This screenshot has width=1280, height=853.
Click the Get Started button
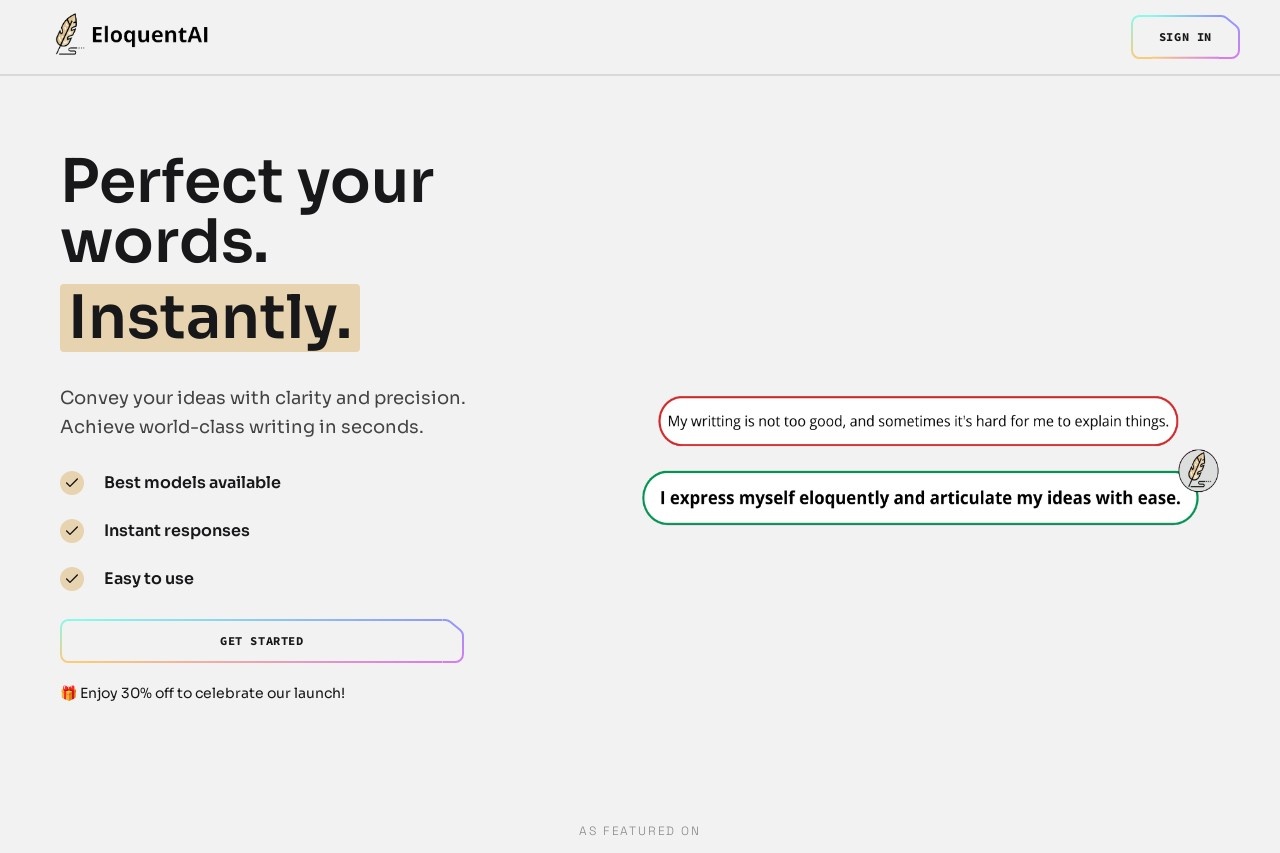(262, 641)
